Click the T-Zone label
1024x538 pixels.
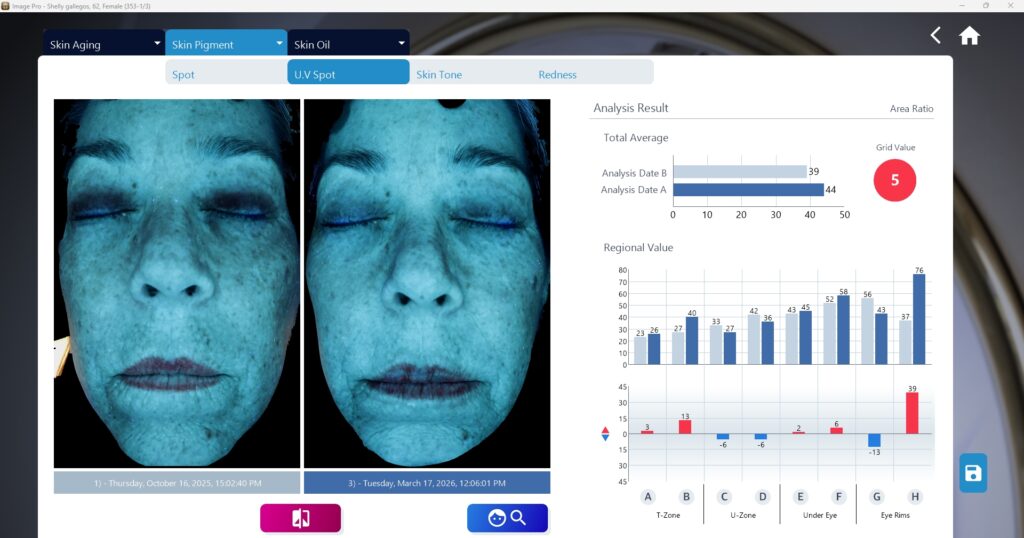(x=667, y=515)
